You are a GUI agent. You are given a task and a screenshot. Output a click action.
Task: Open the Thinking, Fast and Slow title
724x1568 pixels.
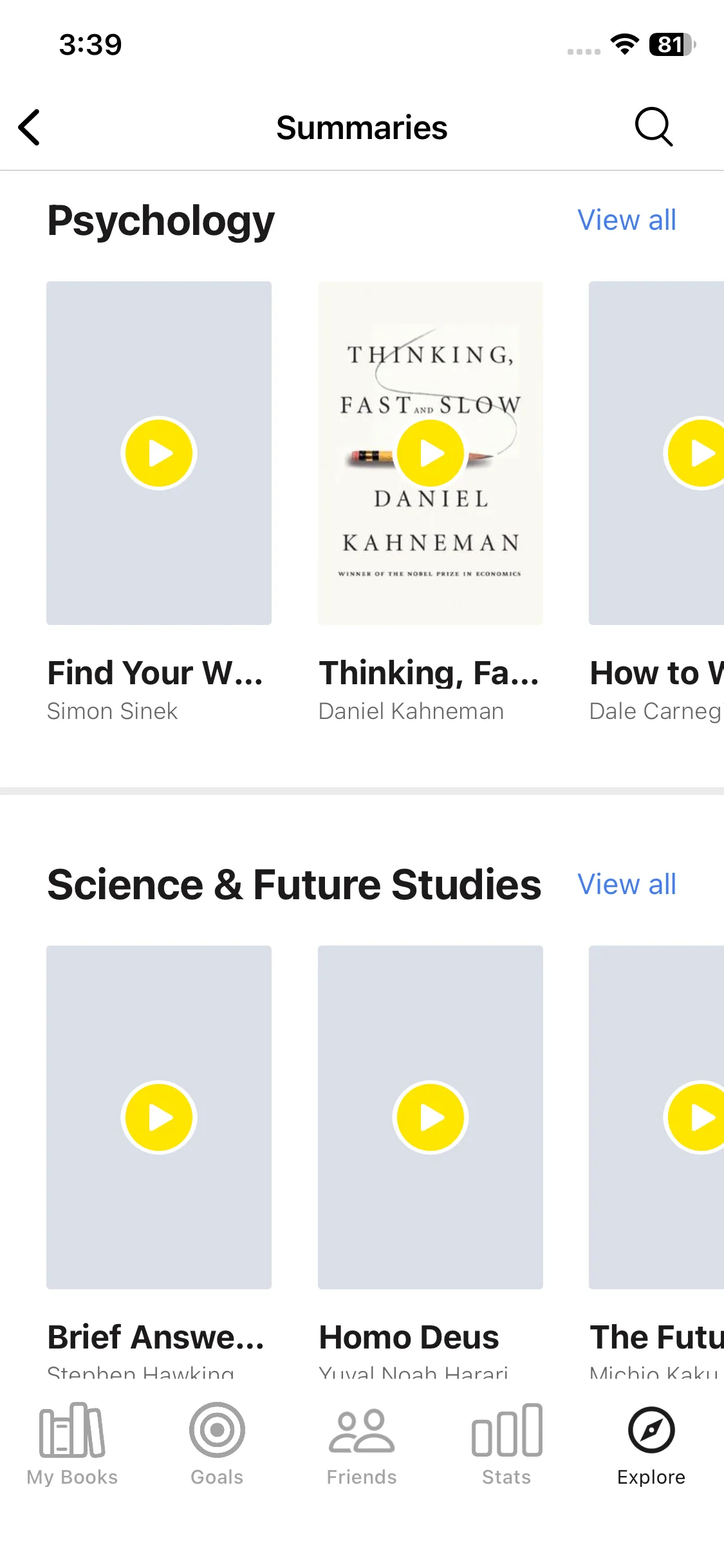(x=429, y=673)
